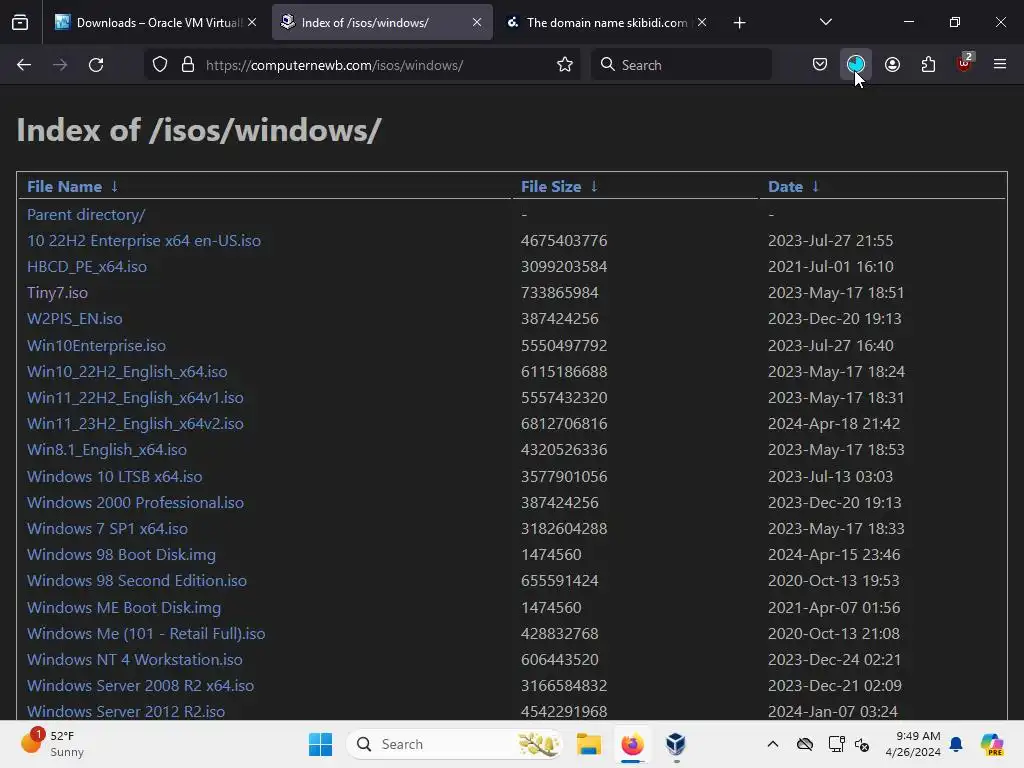Click the date 2024-Apr-18 21:42
Screen dimensions: 1024x768
833,424
